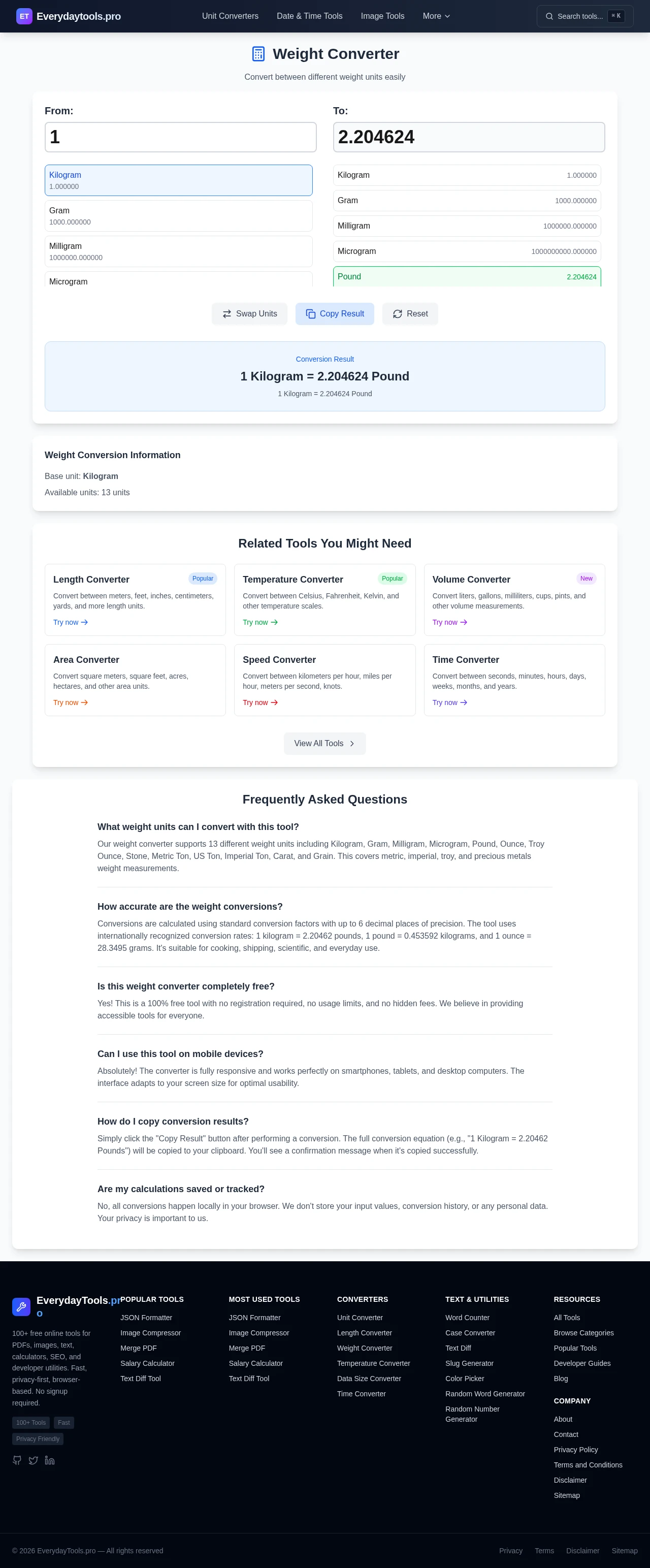Open the GitHub icon in footer

pyautogui.click(x=17, y=1460)
